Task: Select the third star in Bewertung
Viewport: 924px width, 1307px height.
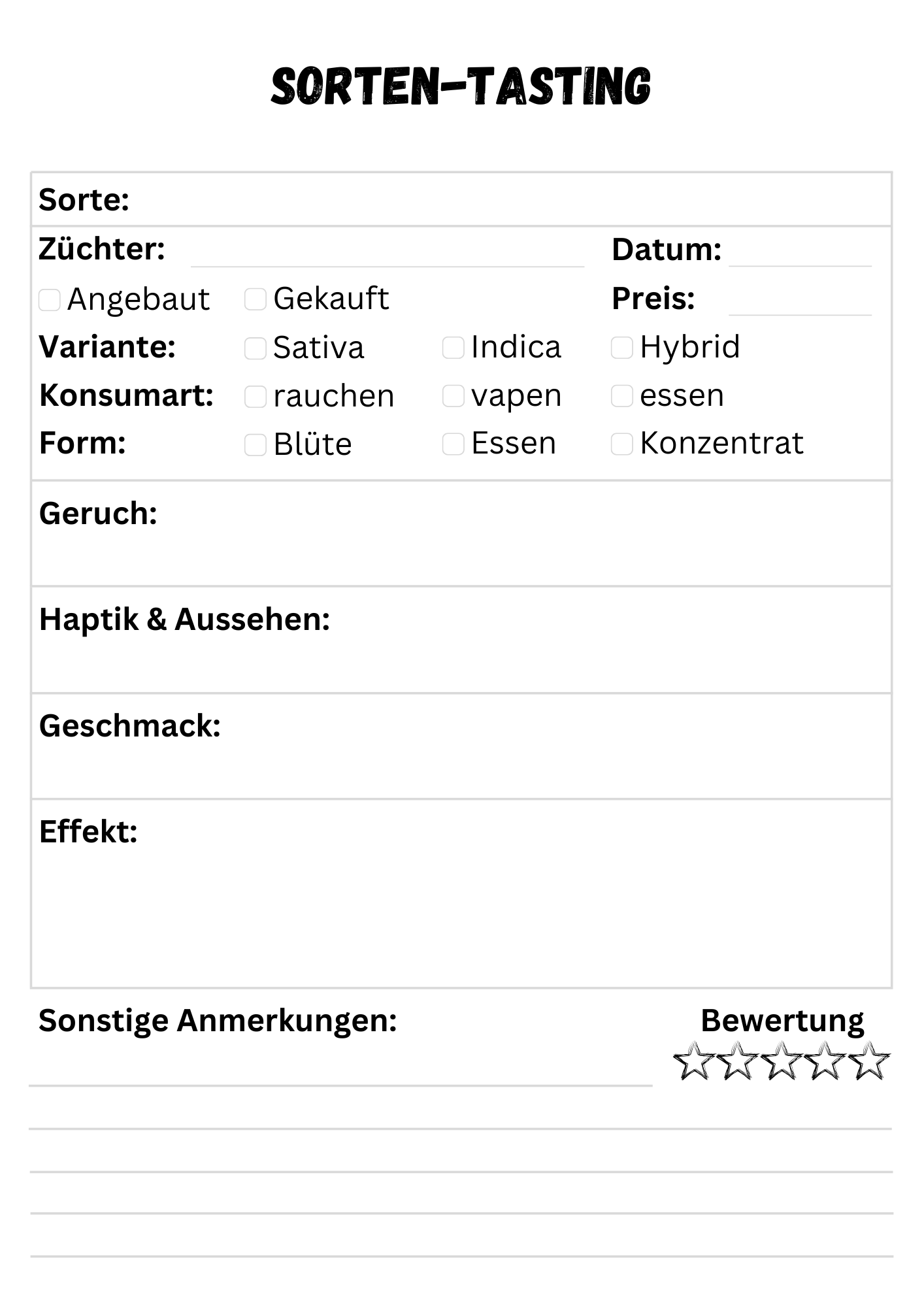Action: 782,1061
